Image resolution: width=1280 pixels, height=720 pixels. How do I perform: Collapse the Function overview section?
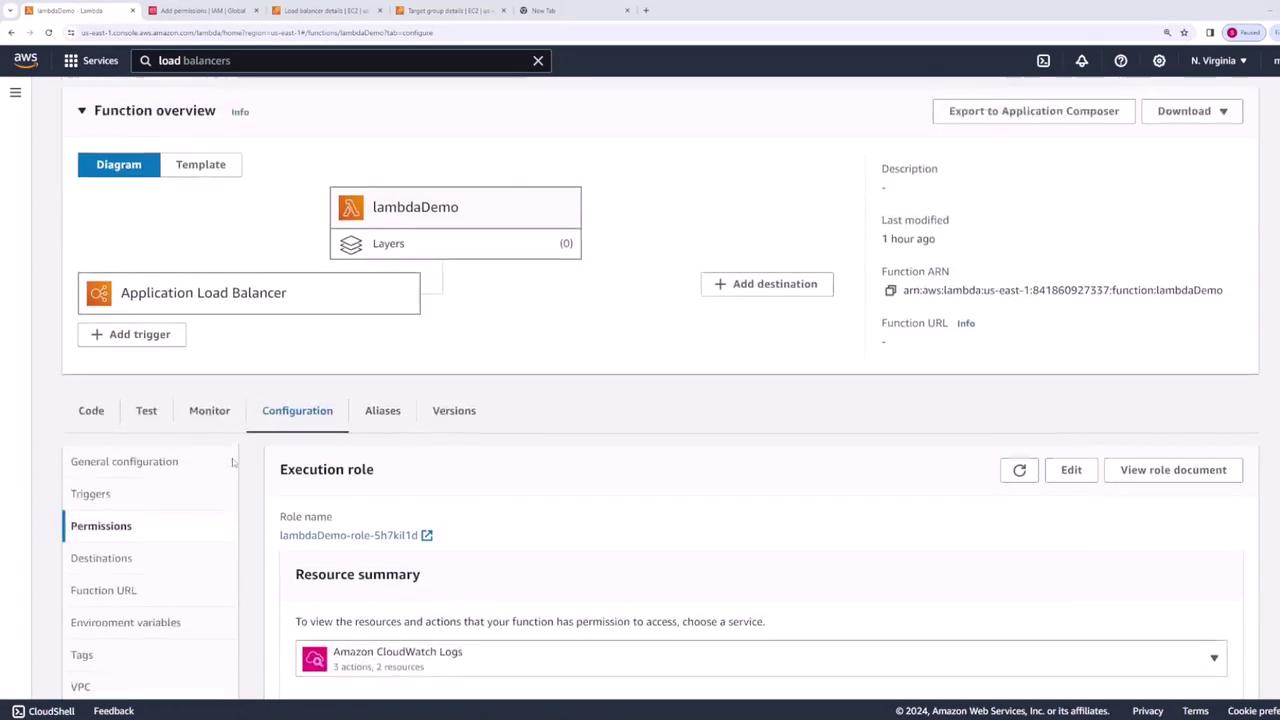[82, 111]
